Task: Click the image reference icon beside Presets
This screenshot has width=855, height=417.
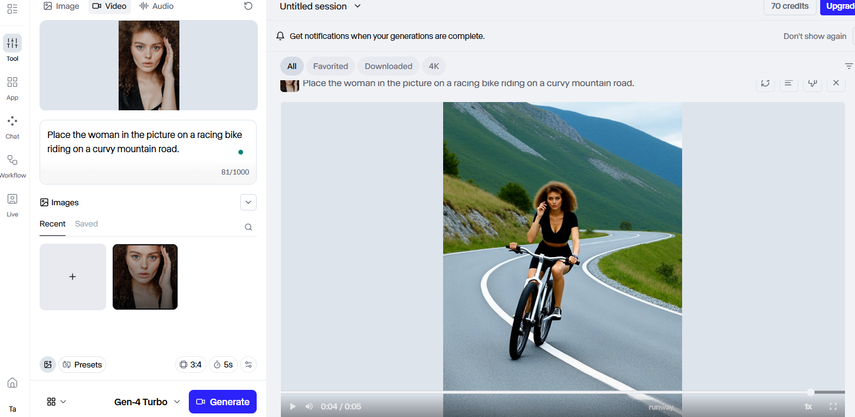Action: (47, 365)
